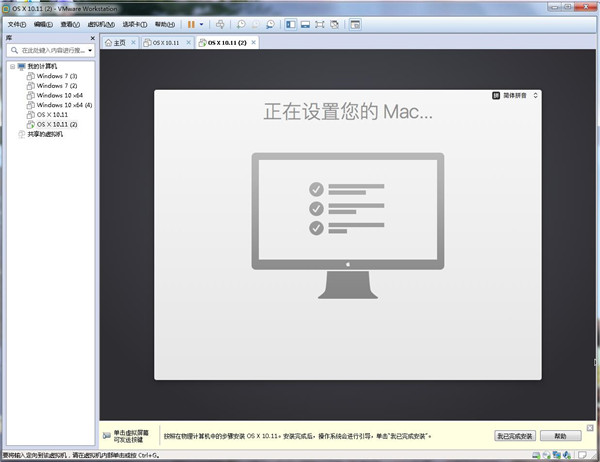
Task: Toggle the console view toolbar icon
Action: tap(355, 24)
